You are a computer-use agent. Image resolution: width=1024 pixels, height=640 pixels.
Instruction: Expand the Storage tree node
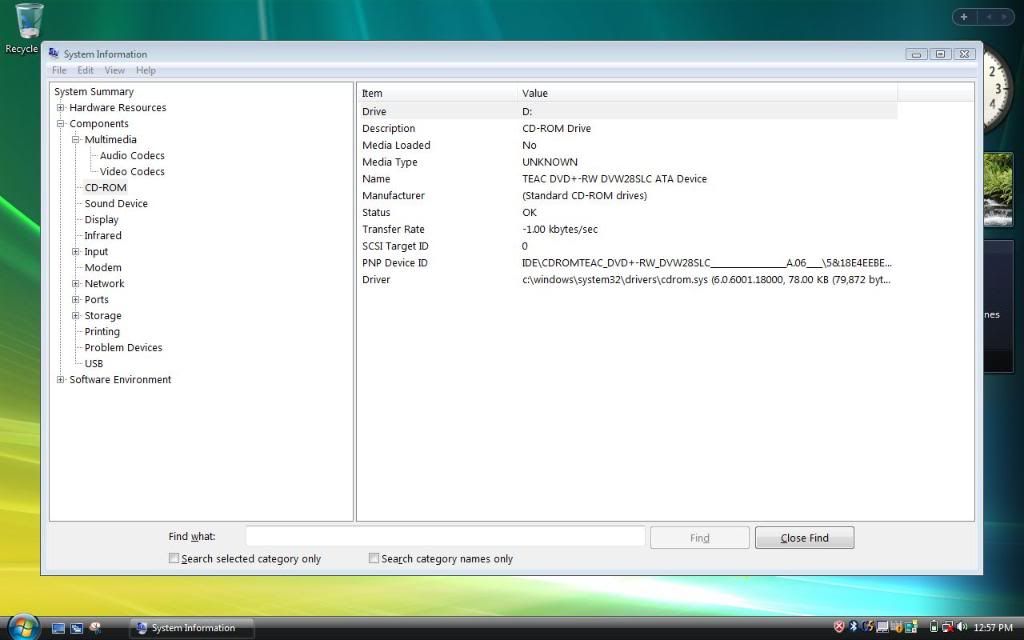pos(76,316)
